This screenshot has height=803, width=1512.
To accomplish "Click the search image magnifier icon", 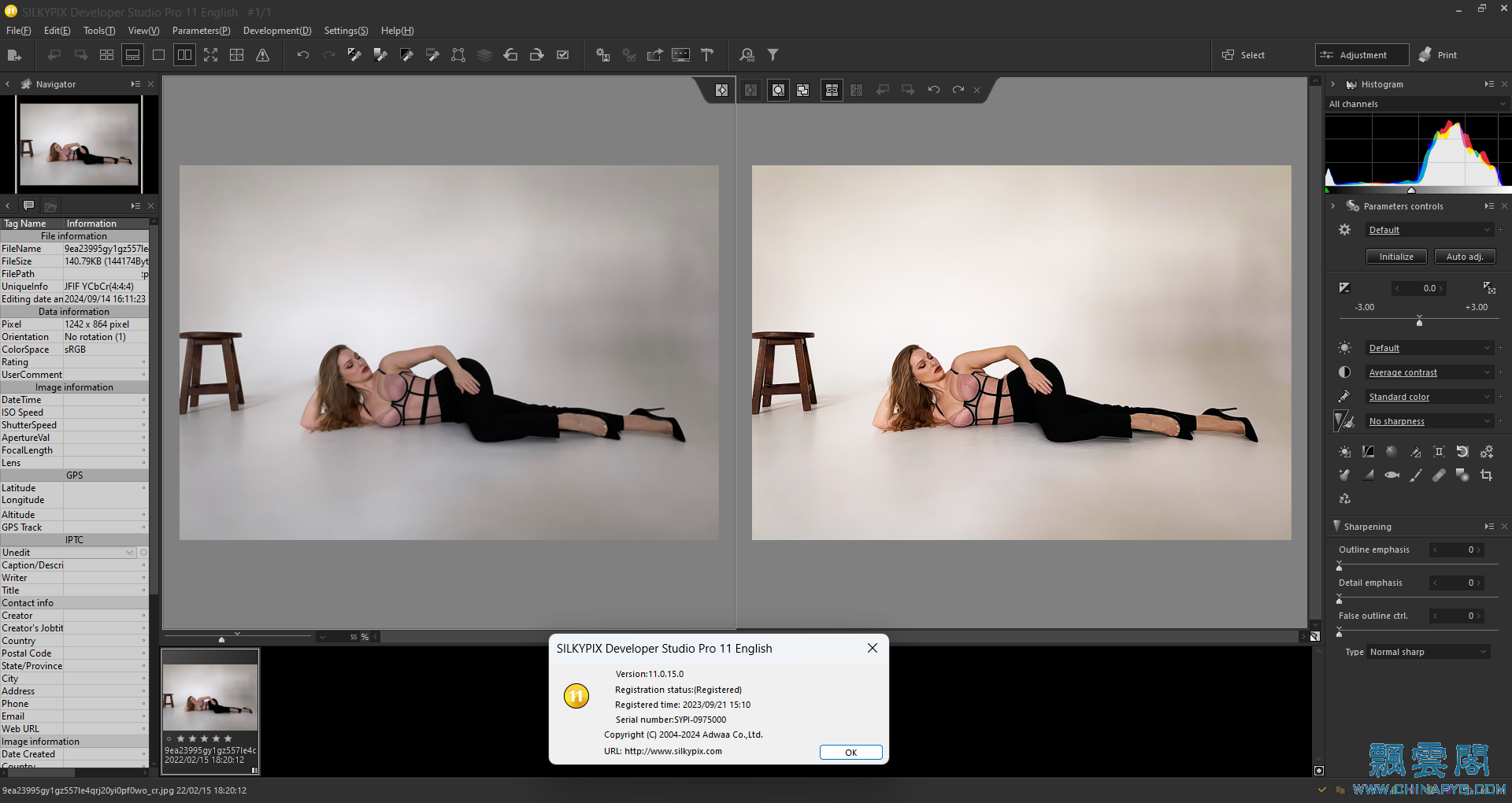I will (747, 55).
